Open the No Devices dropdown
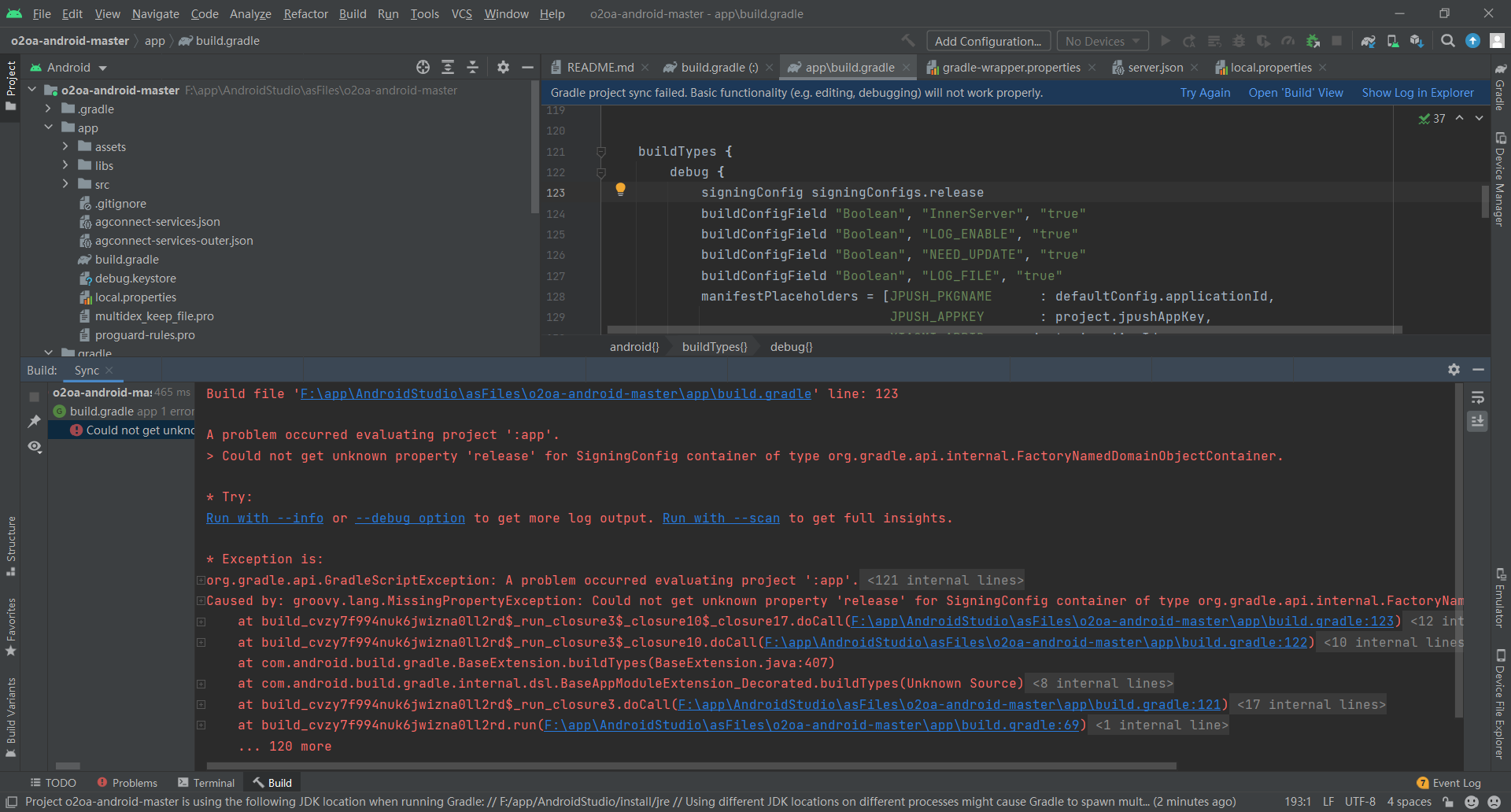 (1102, 41)
